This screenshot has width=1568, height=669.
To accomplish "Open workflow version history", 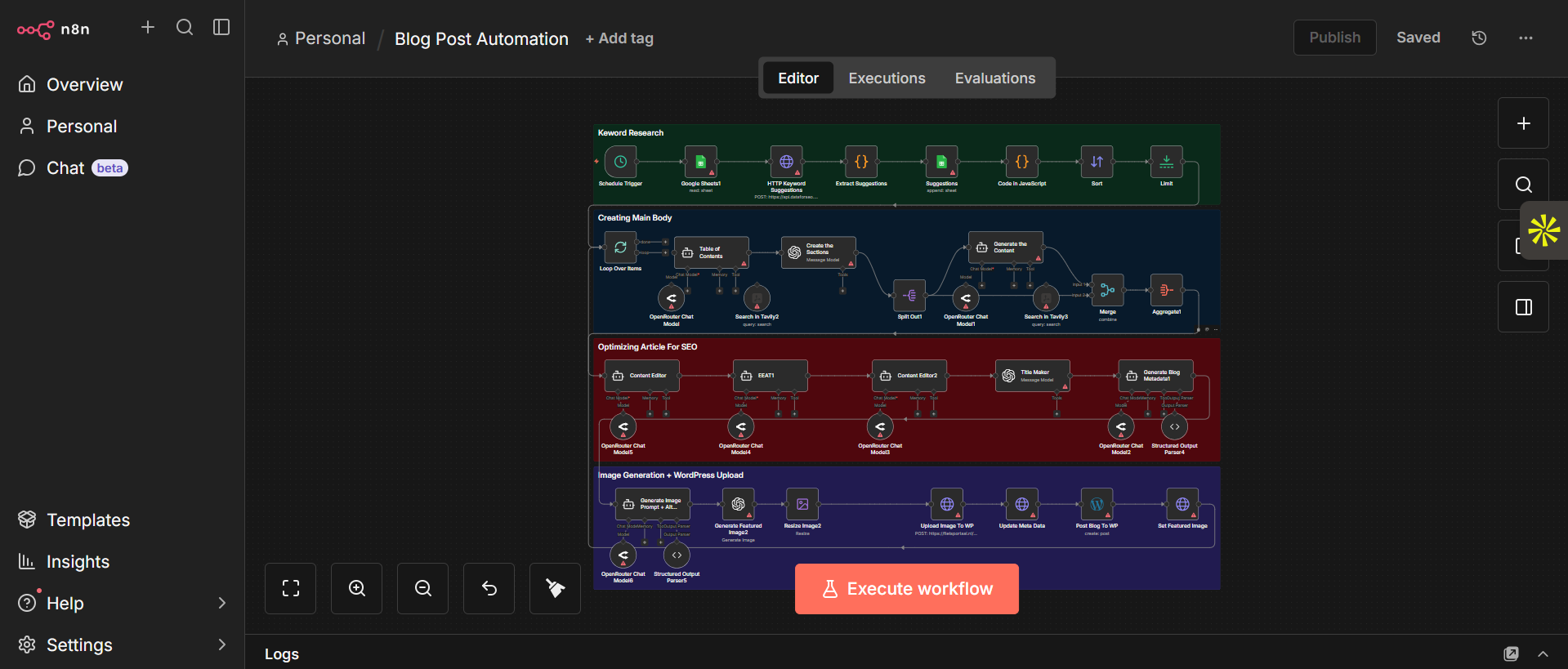I will [x=1479, y=38].
